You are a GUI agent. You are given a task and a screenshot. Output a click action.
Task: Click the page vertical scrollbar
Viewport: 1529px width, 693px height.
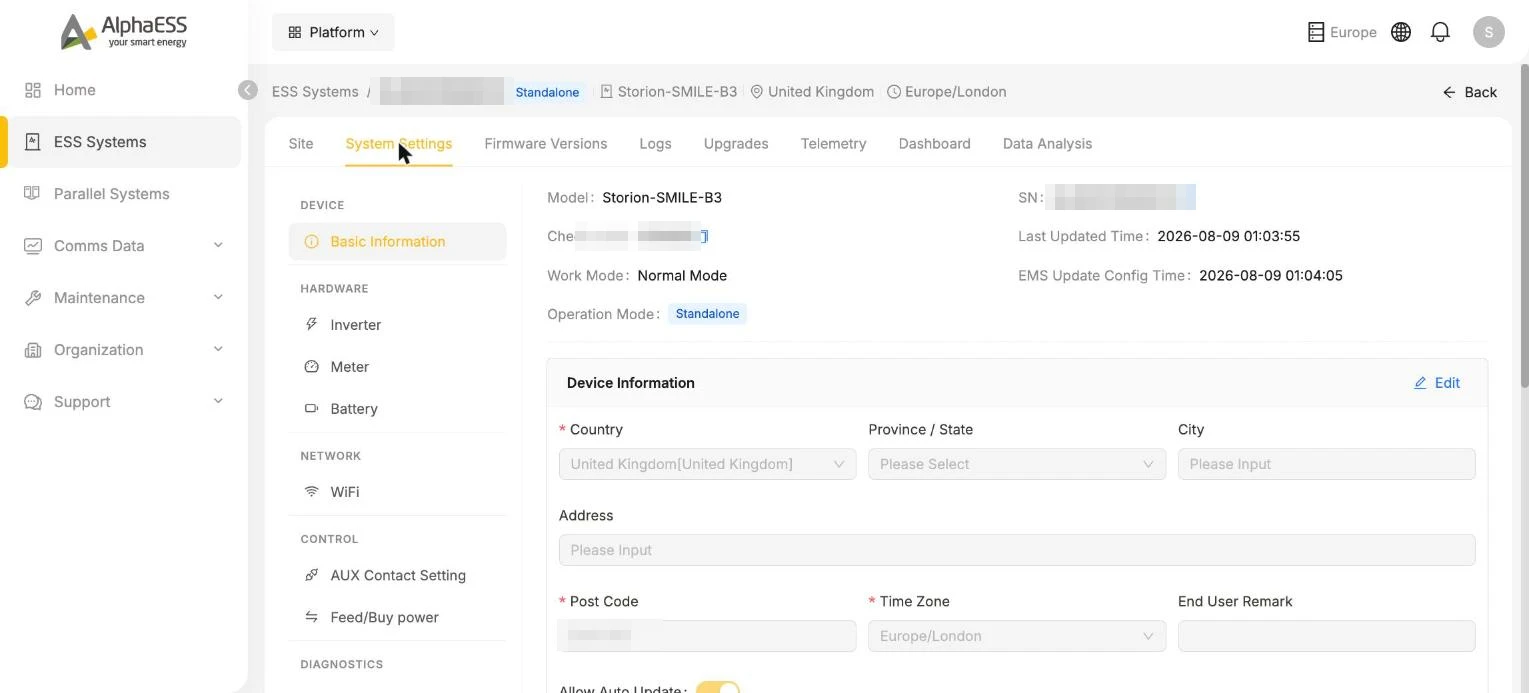tap(1524, 225)
